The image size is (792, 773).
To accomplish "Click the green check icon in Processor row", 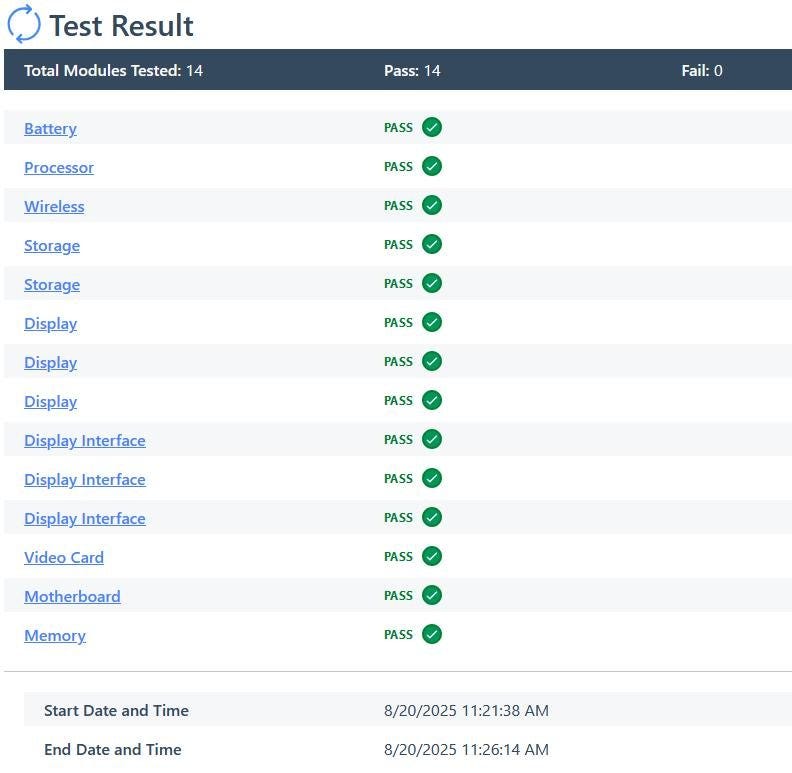I will tap(432, 166).
